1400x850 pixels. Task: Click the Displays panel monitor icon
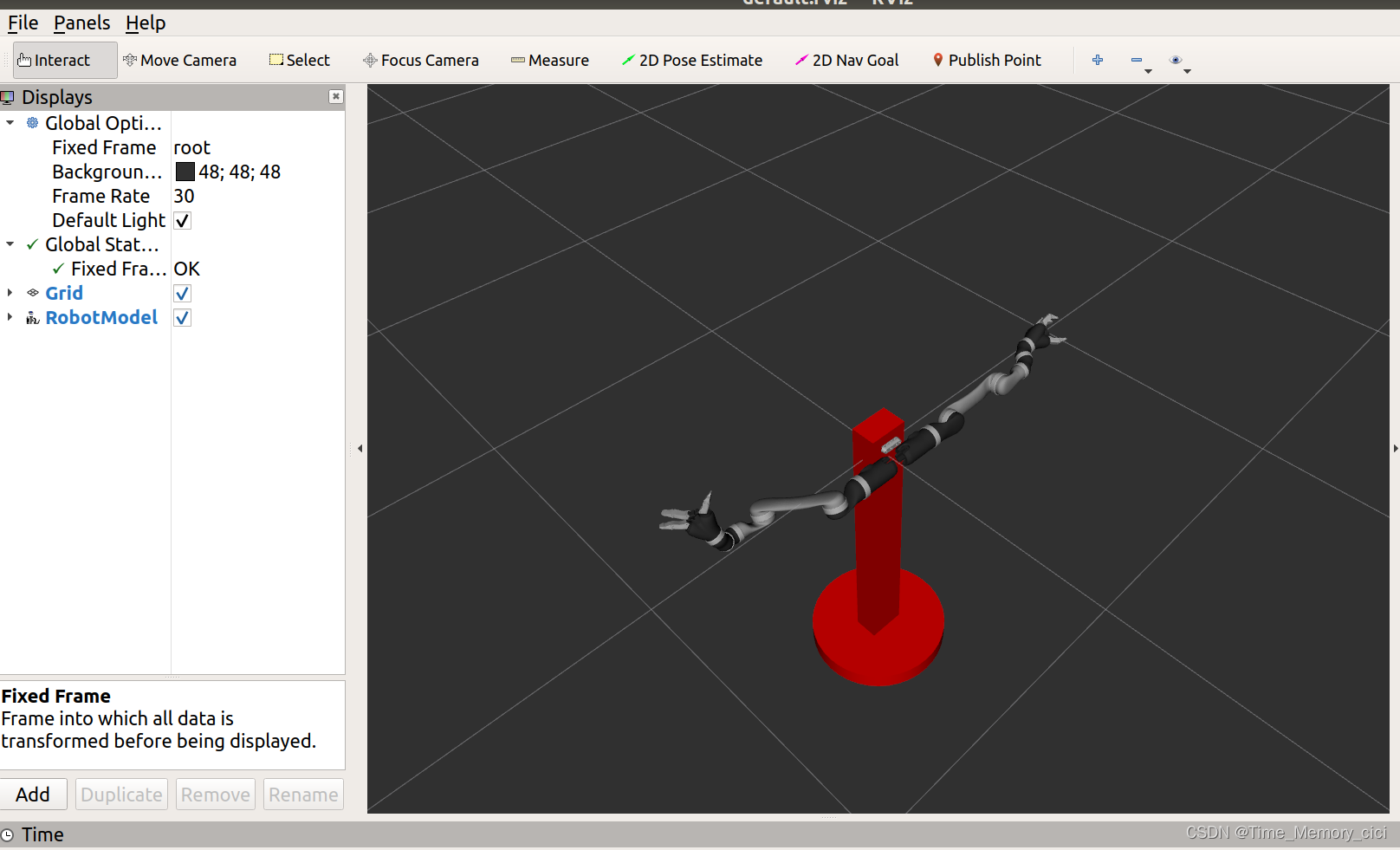8,97
